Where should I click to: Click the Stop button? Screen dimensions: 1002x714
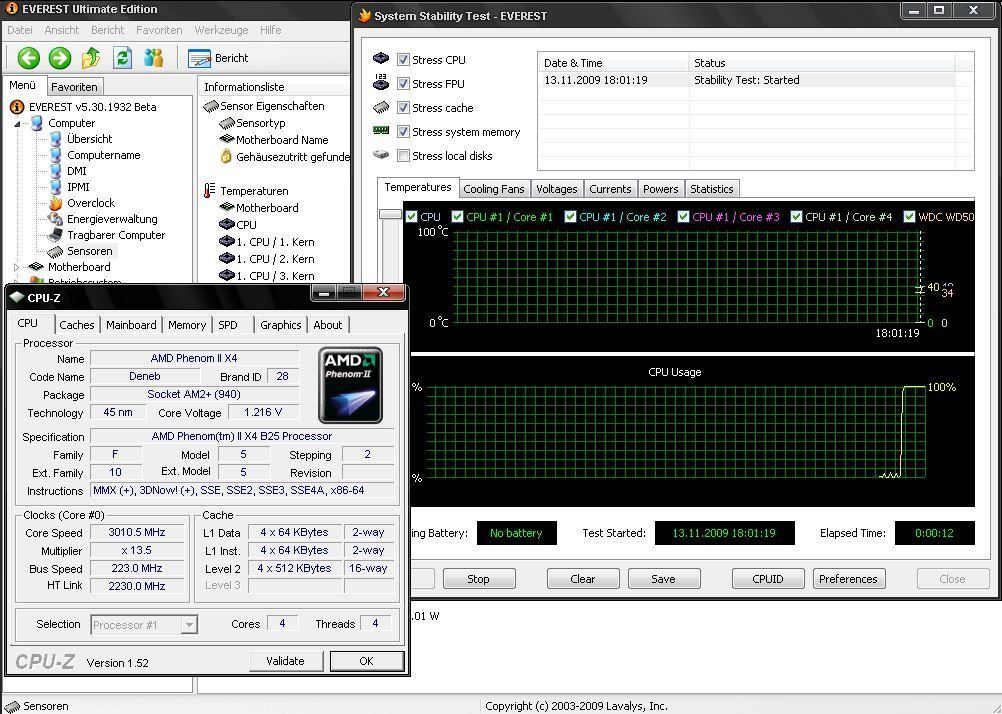pos(479,578)
